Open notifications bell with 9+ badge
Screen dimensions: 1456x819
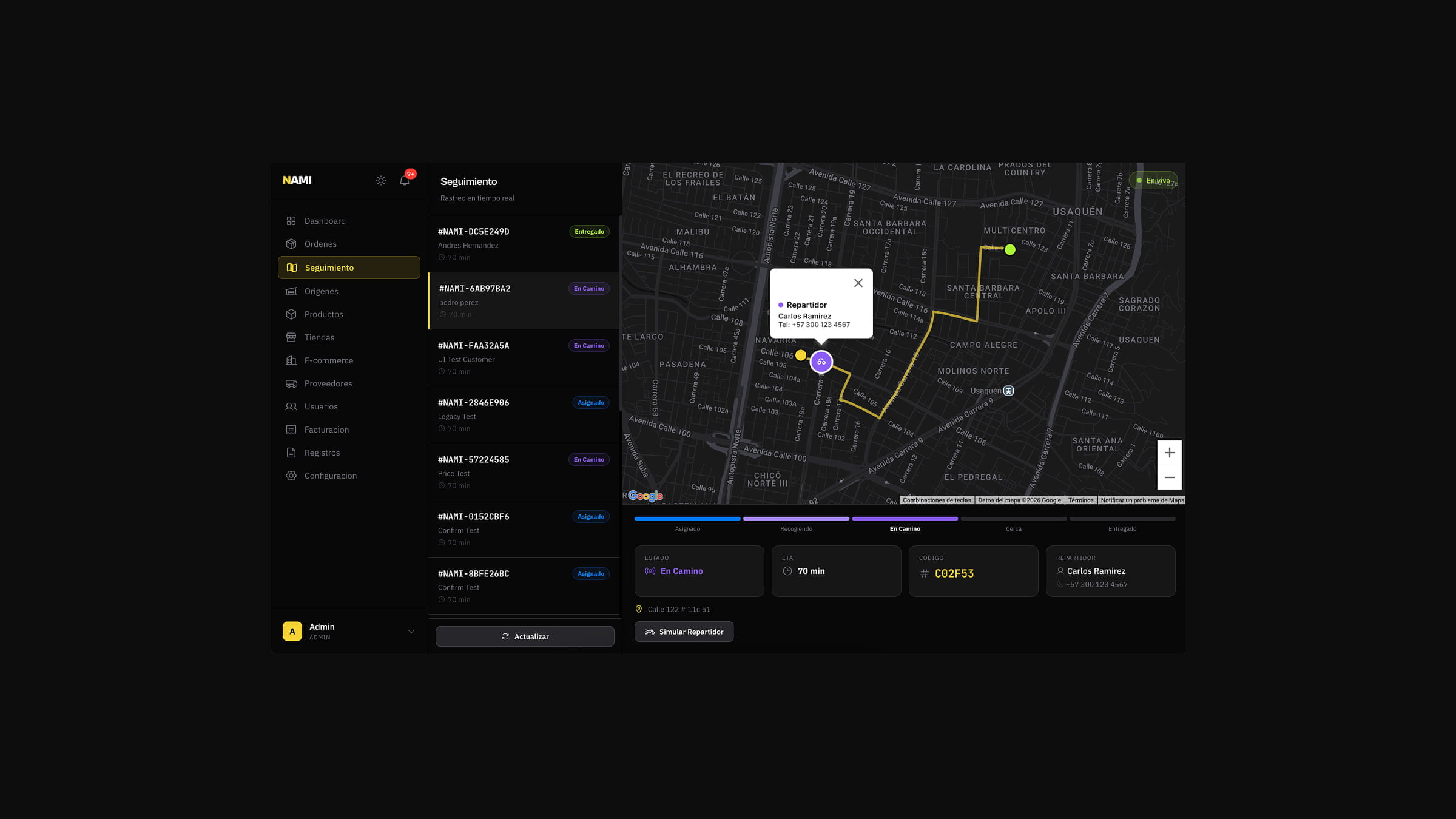405,180
